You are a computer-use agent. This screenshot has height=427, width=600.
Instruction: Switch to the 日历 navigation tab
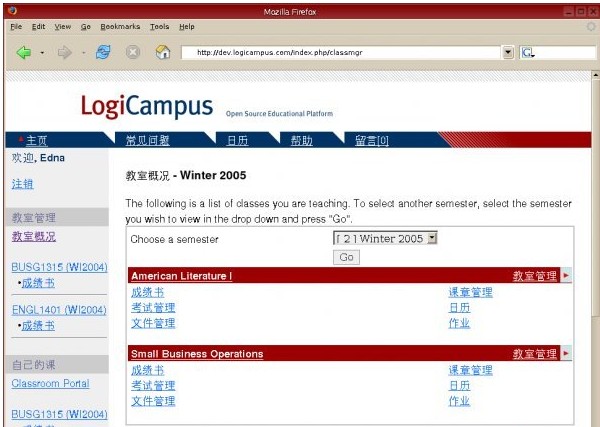(237, 140)
